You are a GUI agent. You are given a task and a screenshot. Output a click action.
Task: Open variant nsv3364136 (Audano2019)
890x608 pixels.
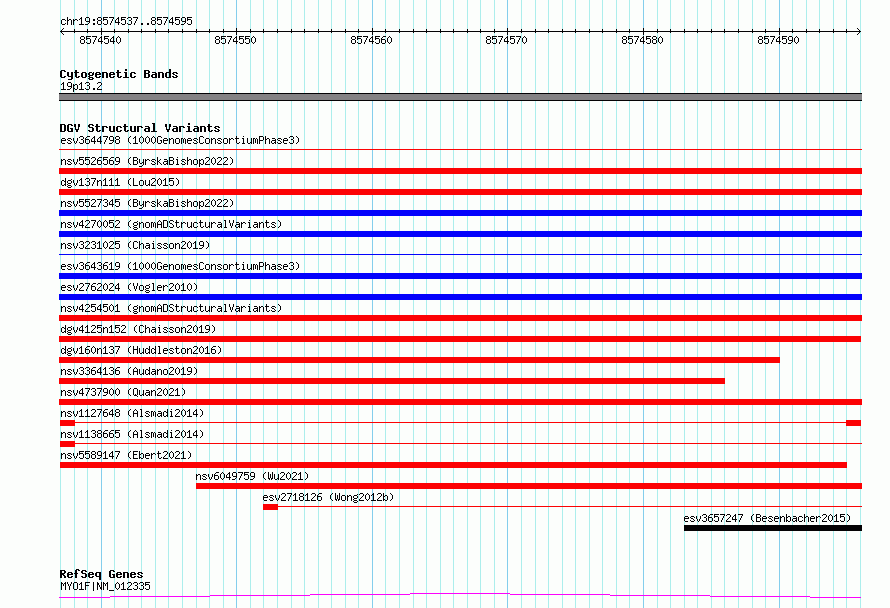(x=129, y=371)
